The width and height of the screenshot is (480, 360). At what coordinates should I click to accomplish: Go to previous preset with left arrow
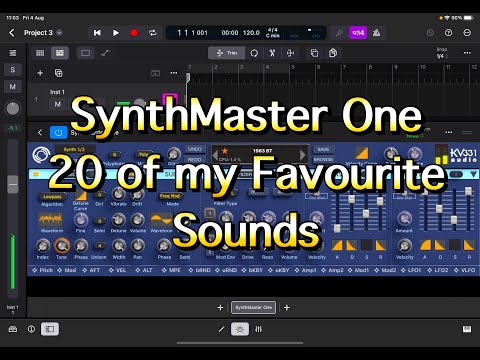pos(215,155)
